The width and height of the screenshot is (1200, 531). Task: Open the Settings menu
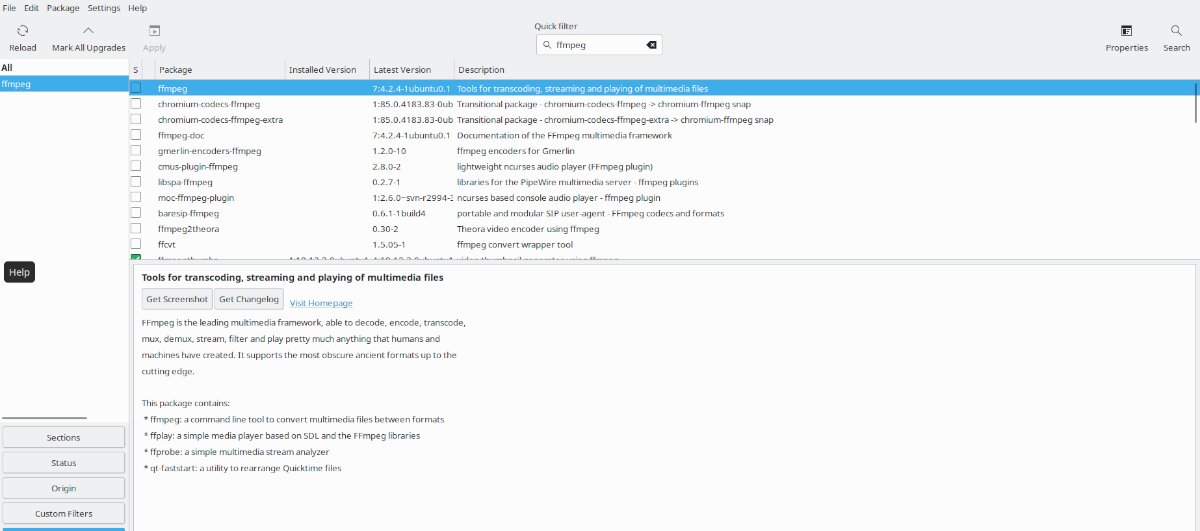(x=104, y=7)
